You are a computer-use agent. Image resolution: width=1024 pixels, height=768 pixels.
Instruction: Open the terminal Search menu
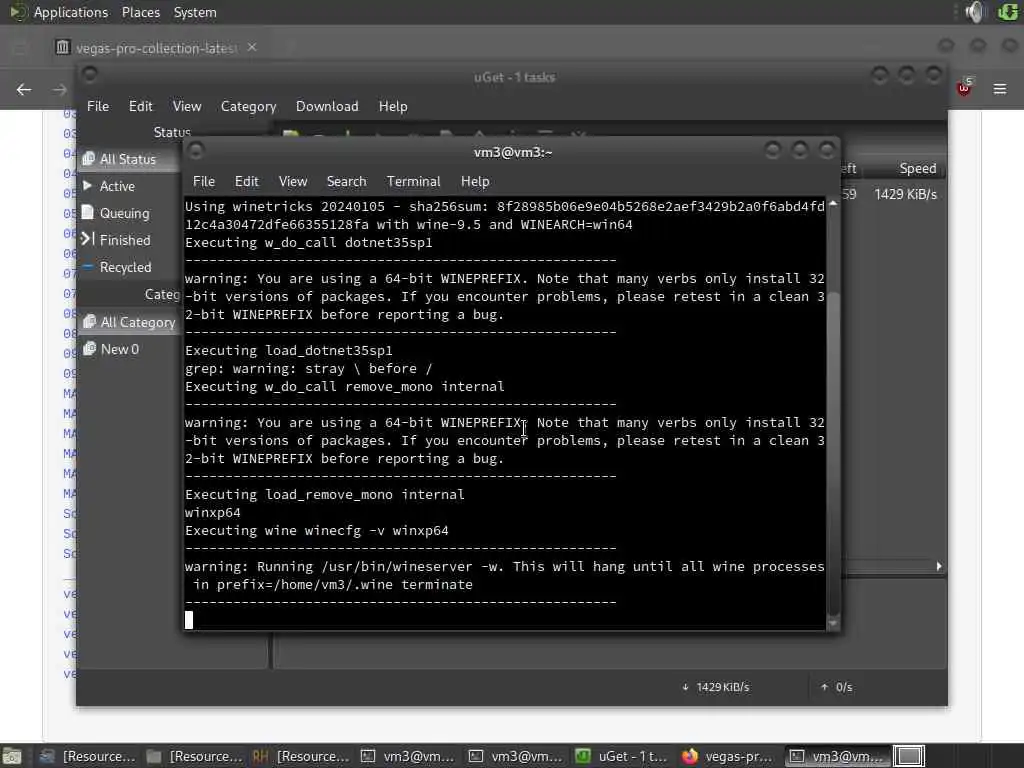[346, 182]
